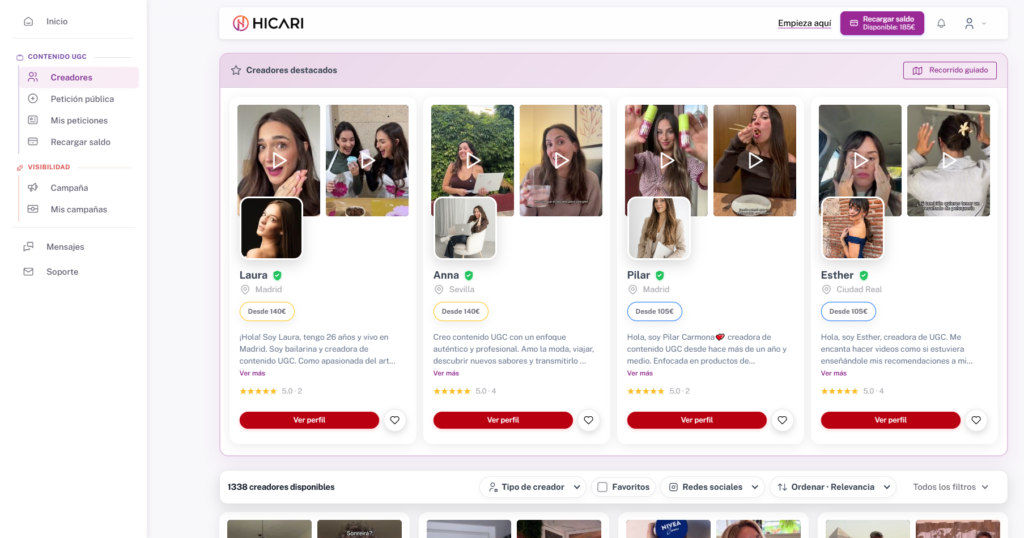Click Ver perfil button for Anna
1024x538 pixels.
[x=502, y=420]
